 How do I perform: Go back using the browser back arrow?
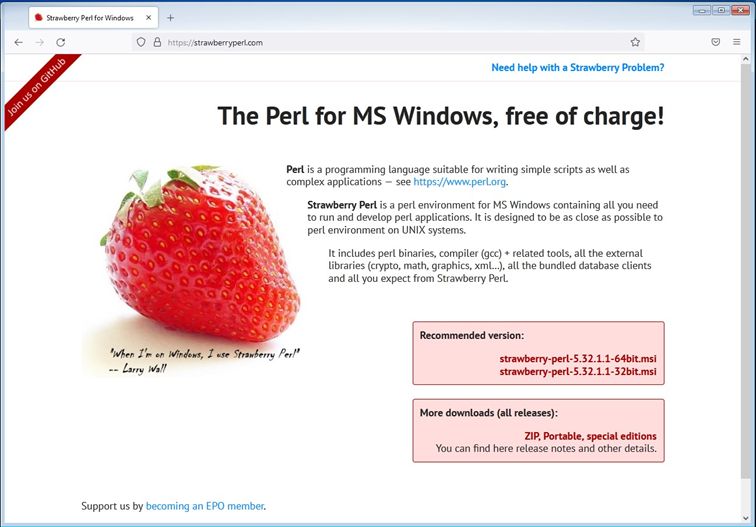coord(18,42)
